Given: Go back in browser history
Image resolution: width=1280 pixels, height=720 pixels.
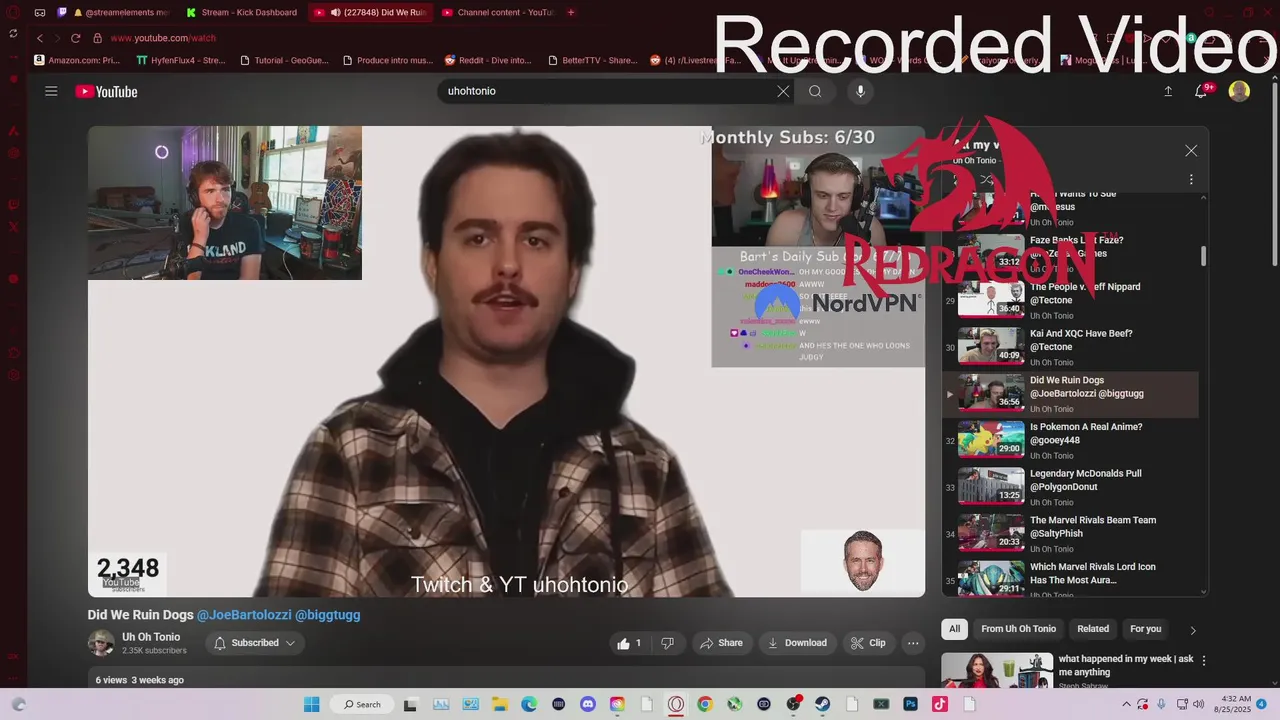Looking at the screenshot, I should [x=40, y=38].
